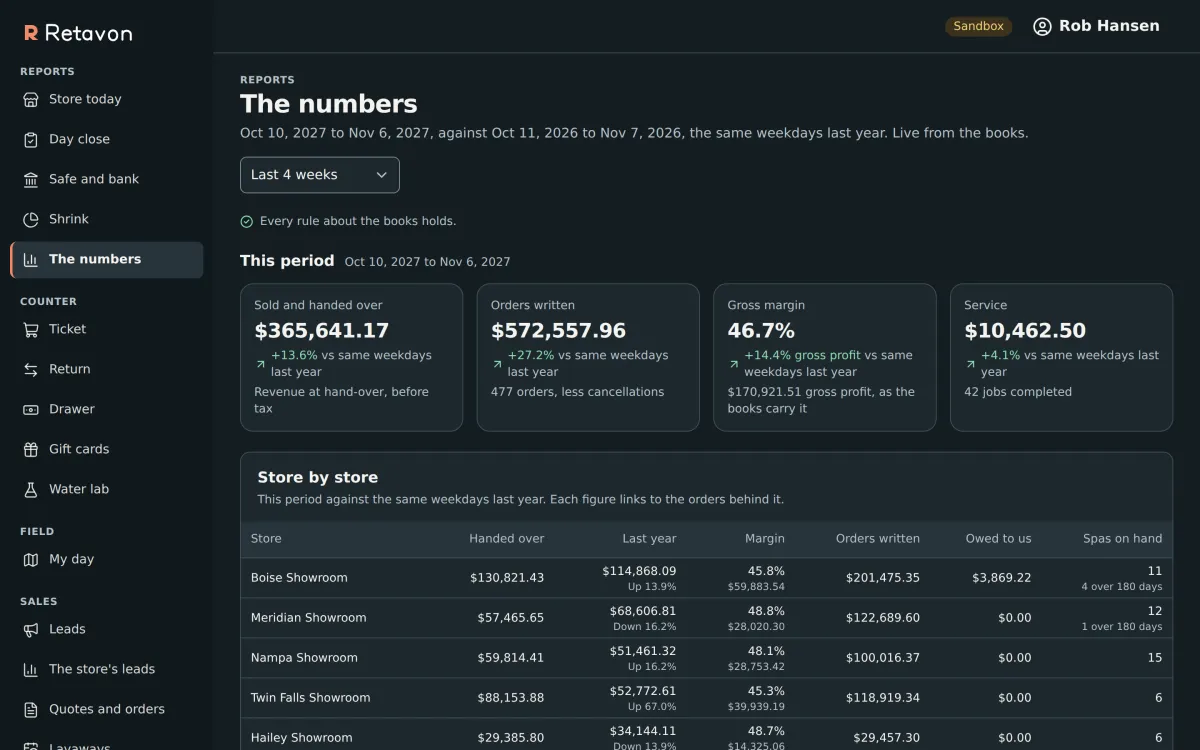
Task: Click the Shrink pie chart icon
Action: coord(31,219)
